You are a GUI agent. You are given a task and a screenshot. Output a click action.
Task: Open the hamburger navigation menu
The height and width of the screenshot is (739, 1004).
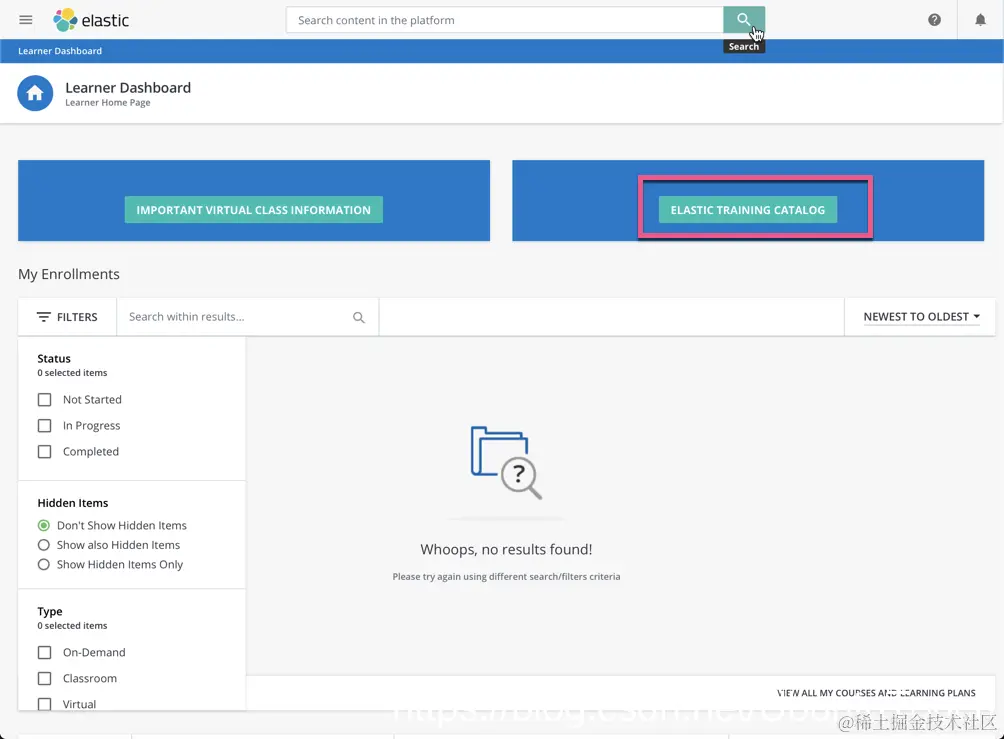26,20
